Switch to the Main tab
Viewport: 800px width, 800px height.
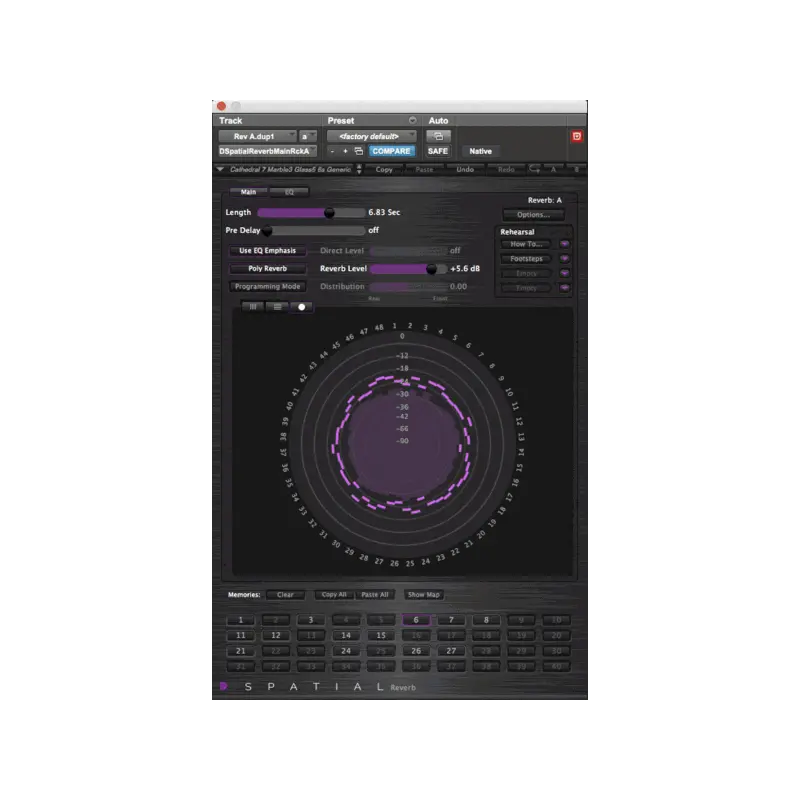point(248,192)
